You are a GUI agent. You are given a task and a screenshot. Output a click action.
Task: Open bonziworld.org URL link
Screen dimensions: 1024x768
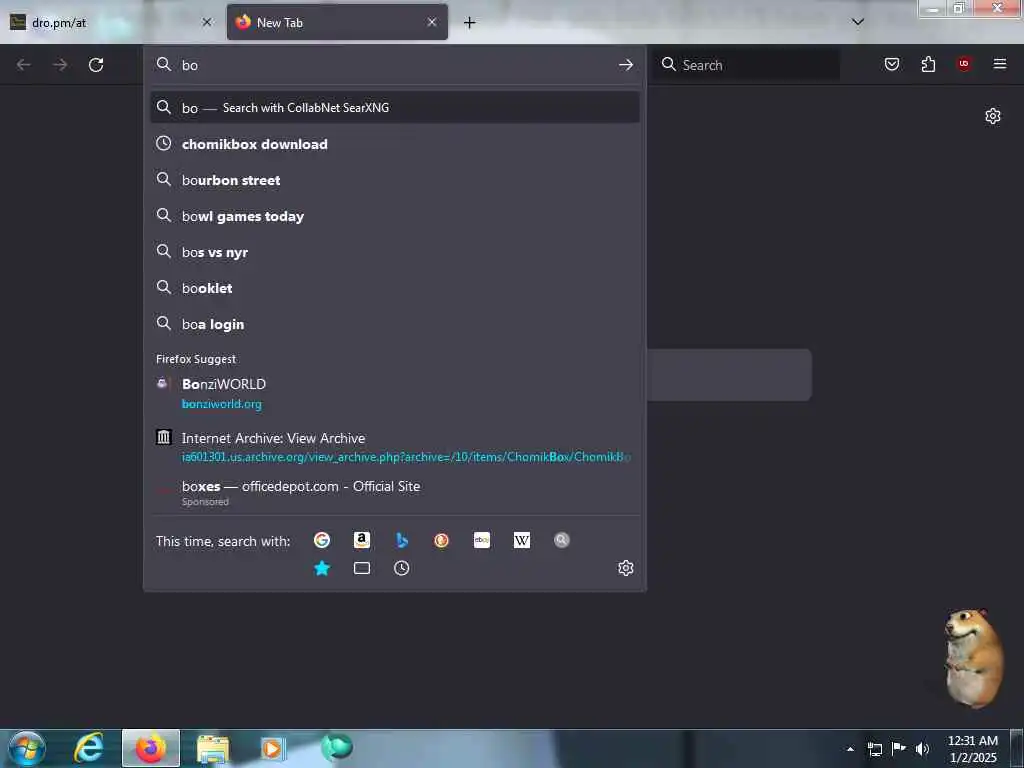coord(221,404)
